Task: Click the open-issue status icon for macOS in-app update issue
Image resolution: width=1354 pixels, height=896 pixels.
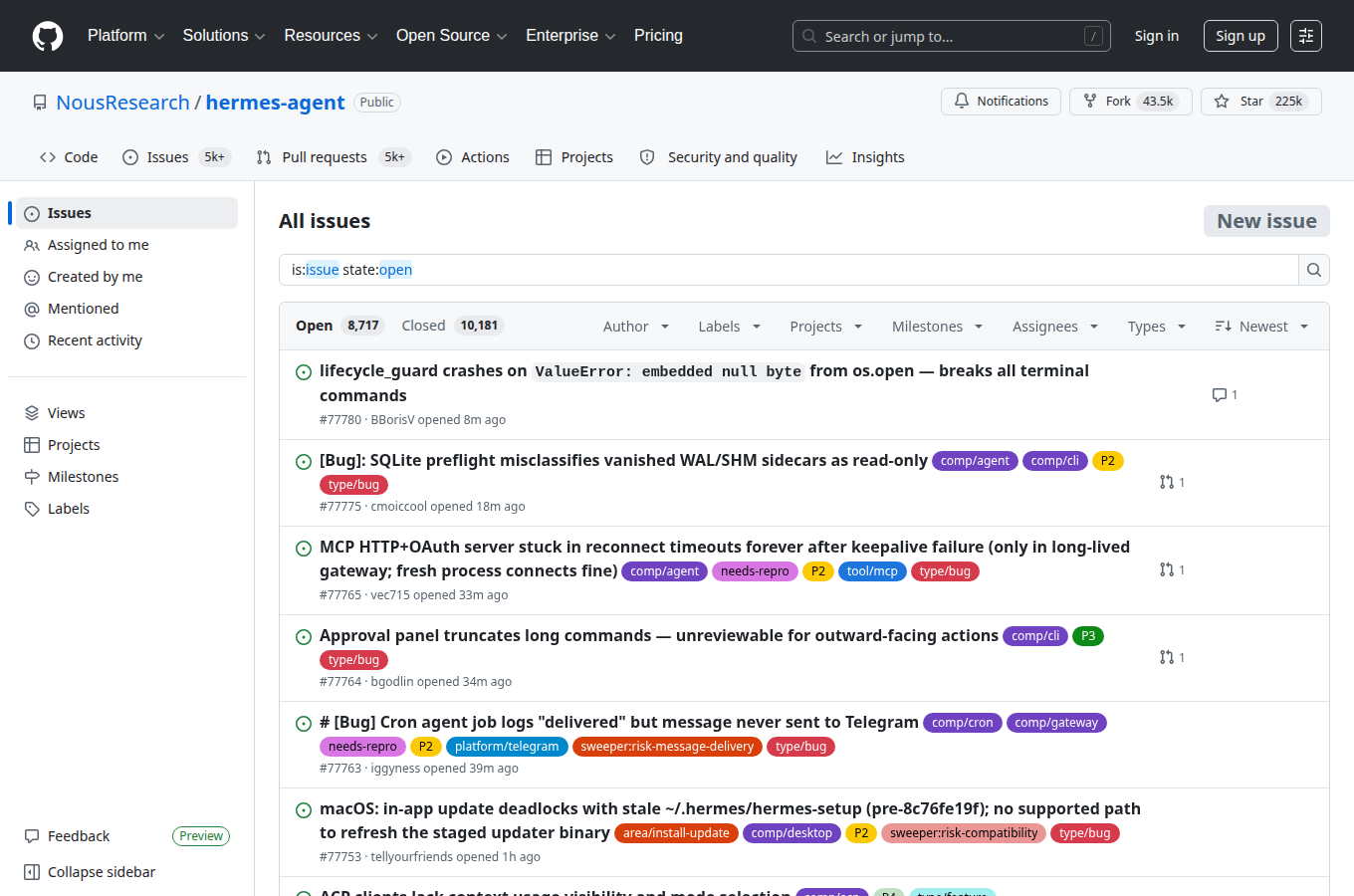Action: click(x=304, y=810)
